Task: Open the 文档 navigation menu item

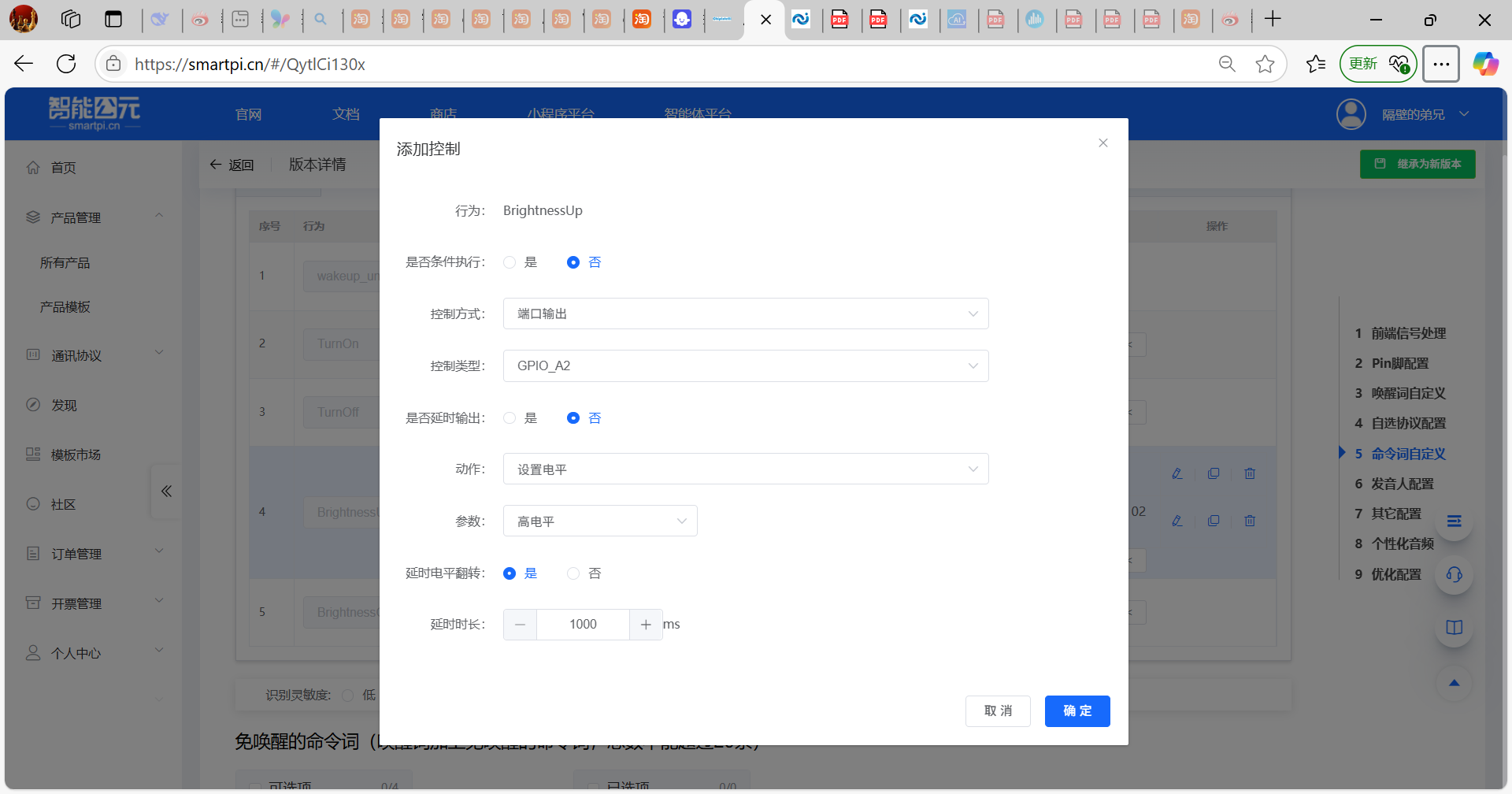Action: [x=345, y=114]
